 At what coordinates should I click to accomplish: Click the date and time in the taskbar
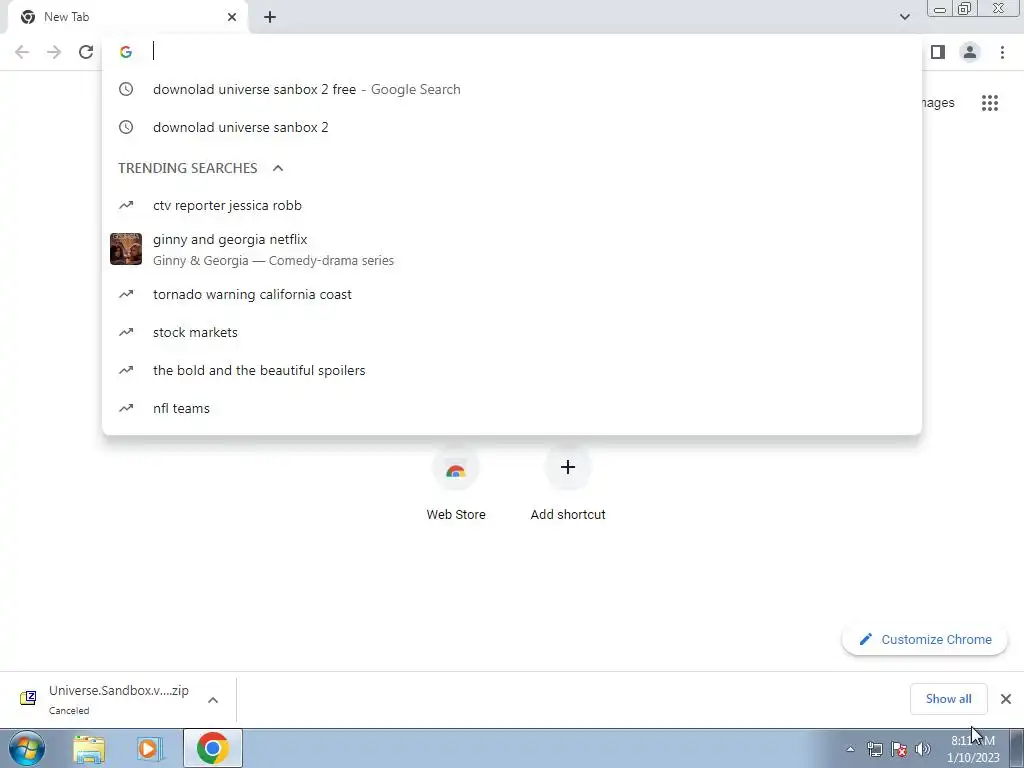pyautogui.click(x=973, y=749)
